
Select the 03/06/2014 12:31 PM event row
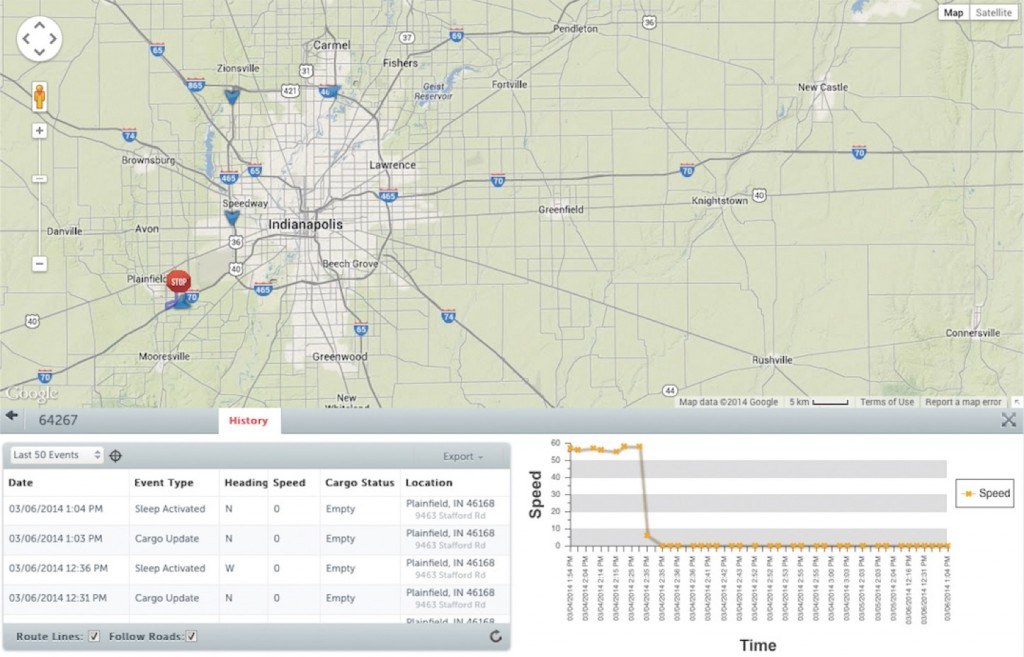(256, 598)
